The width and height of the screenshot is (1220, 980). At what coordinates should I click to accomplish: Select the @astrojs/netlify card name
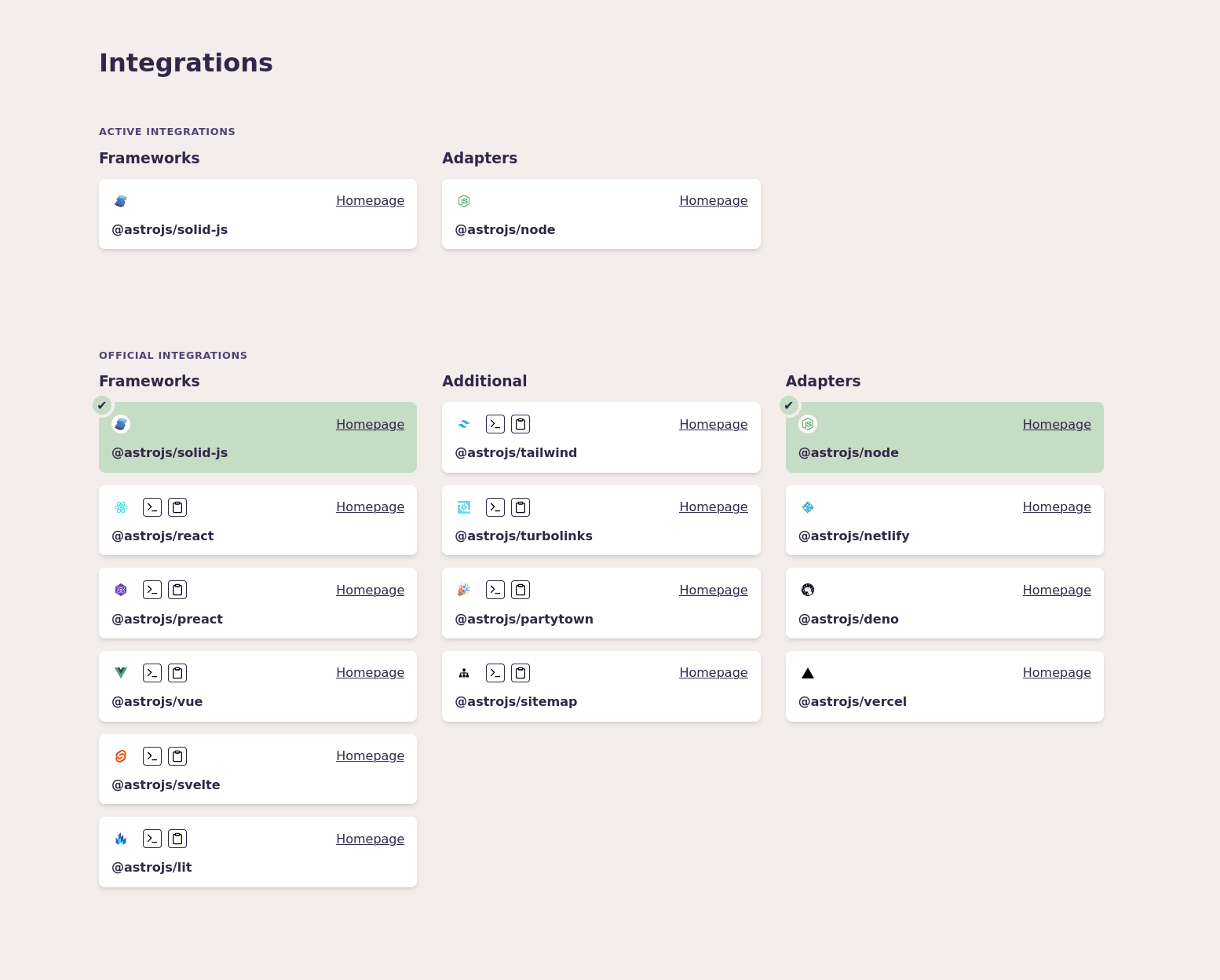pos(853,536)
